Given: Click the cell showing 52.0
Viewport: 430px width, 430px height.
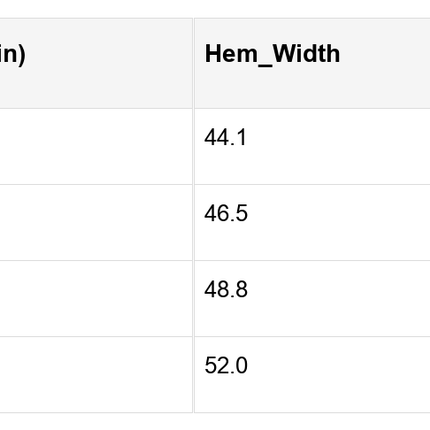Looking at the screenshot, I should 312,374.
